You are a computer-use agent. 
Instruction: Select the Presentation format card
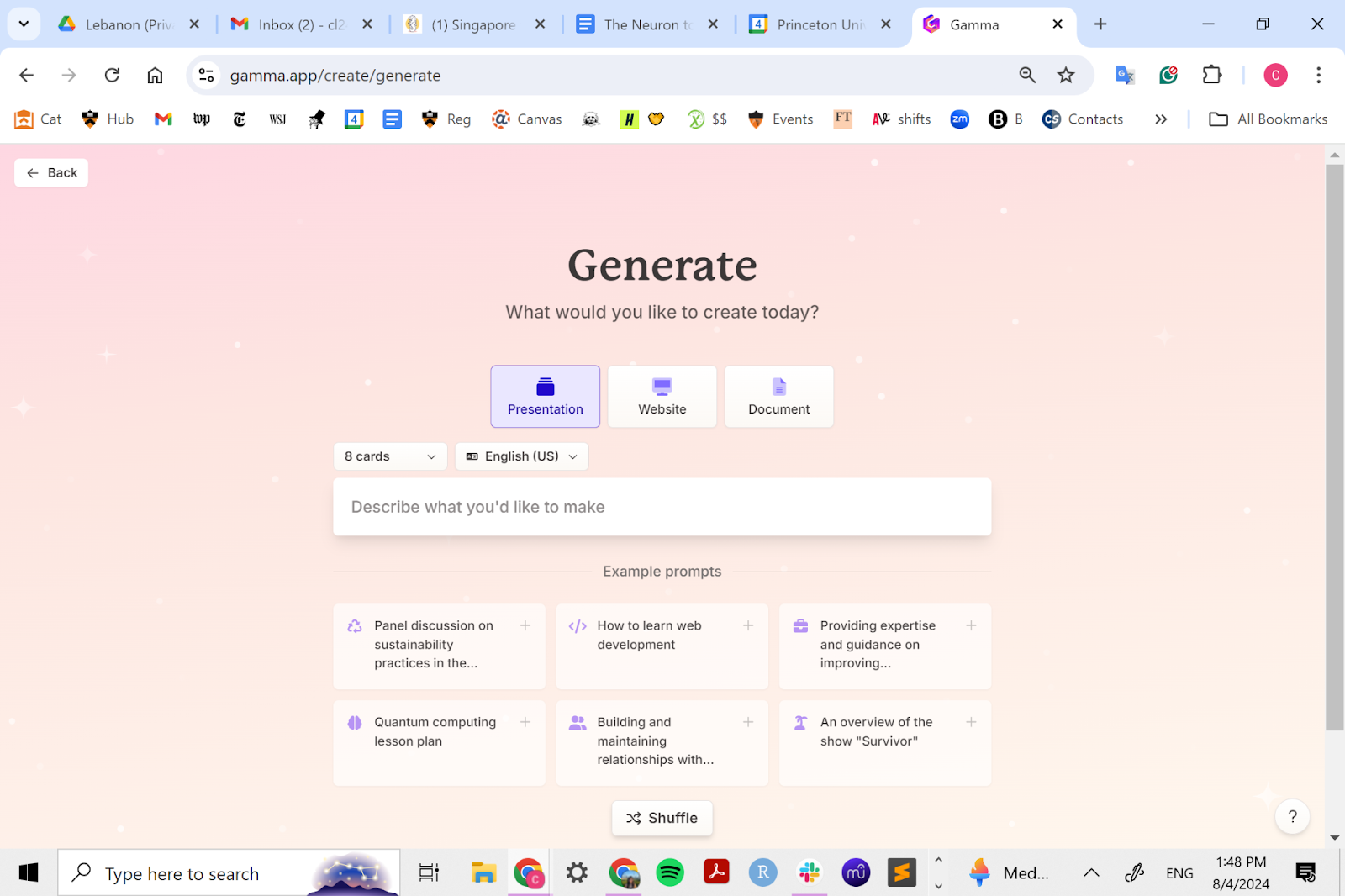coord(545,397)
